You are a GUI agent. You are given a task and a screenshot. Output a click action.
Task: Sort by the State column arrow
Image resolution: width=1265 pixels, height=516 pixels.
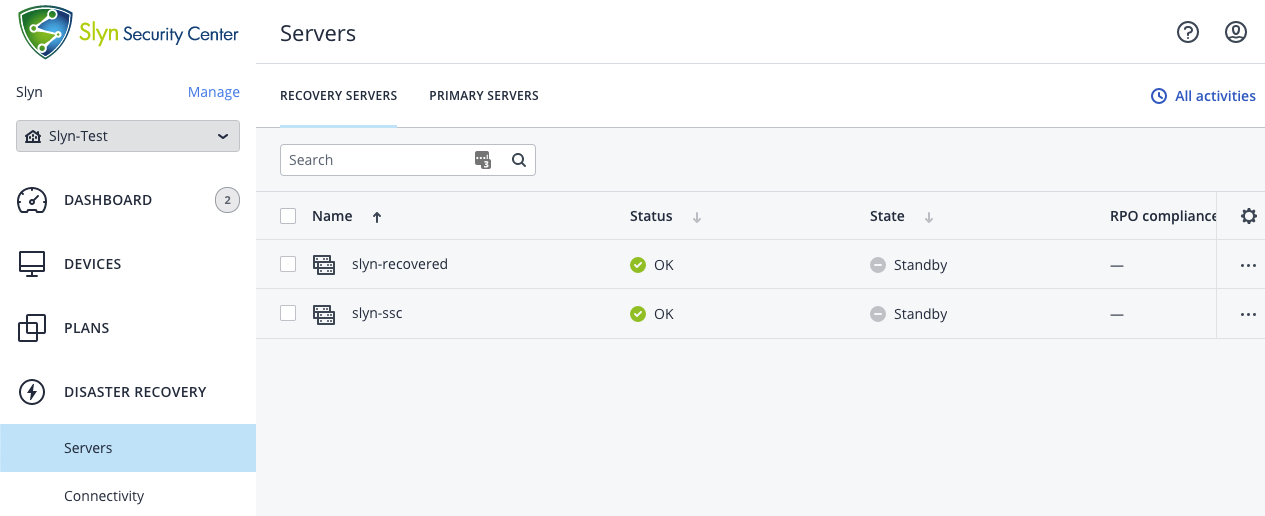click(x=929, y=217)
